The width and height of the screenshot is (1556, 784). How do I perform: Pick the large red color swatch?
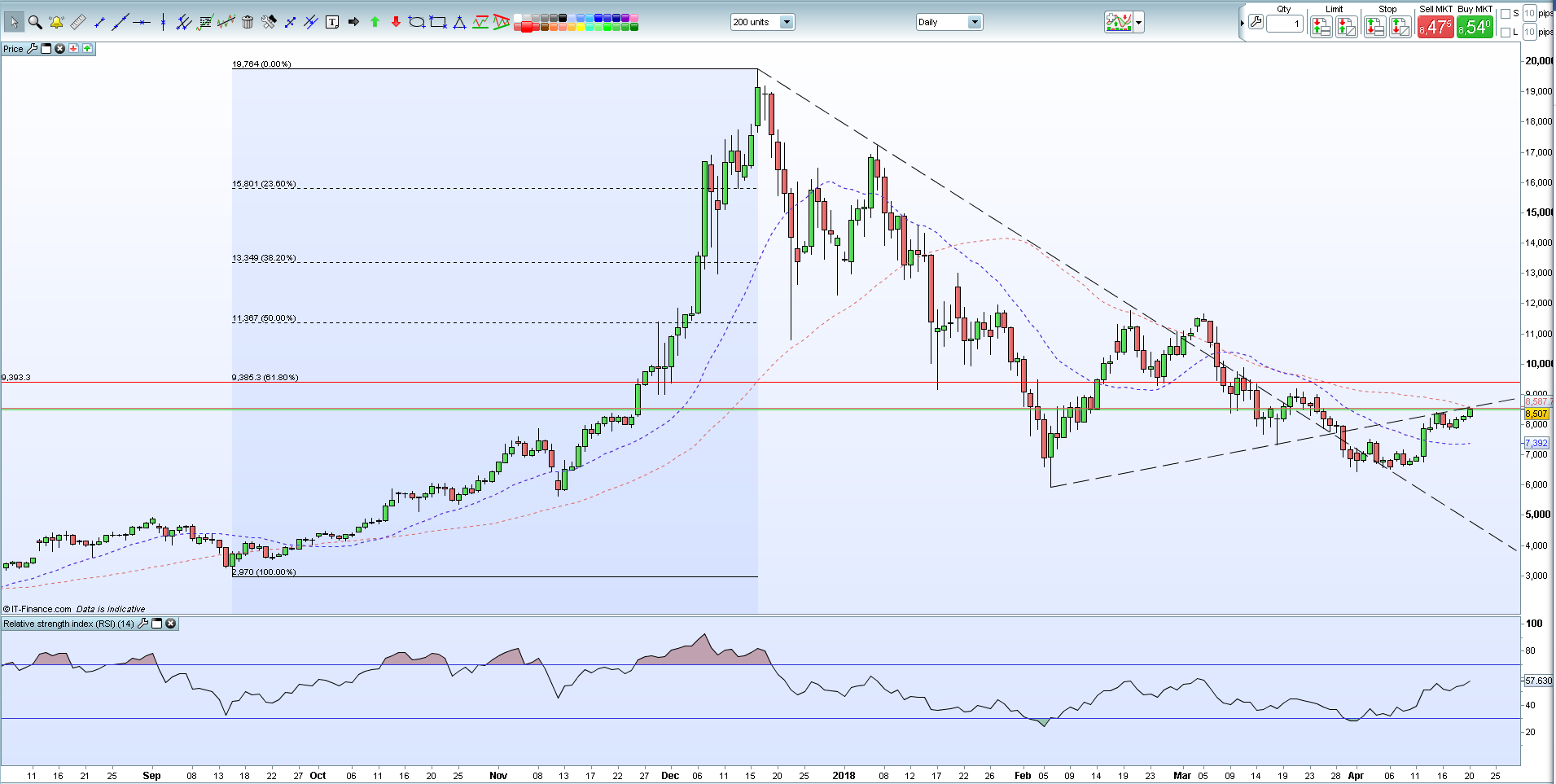(527, 27)
